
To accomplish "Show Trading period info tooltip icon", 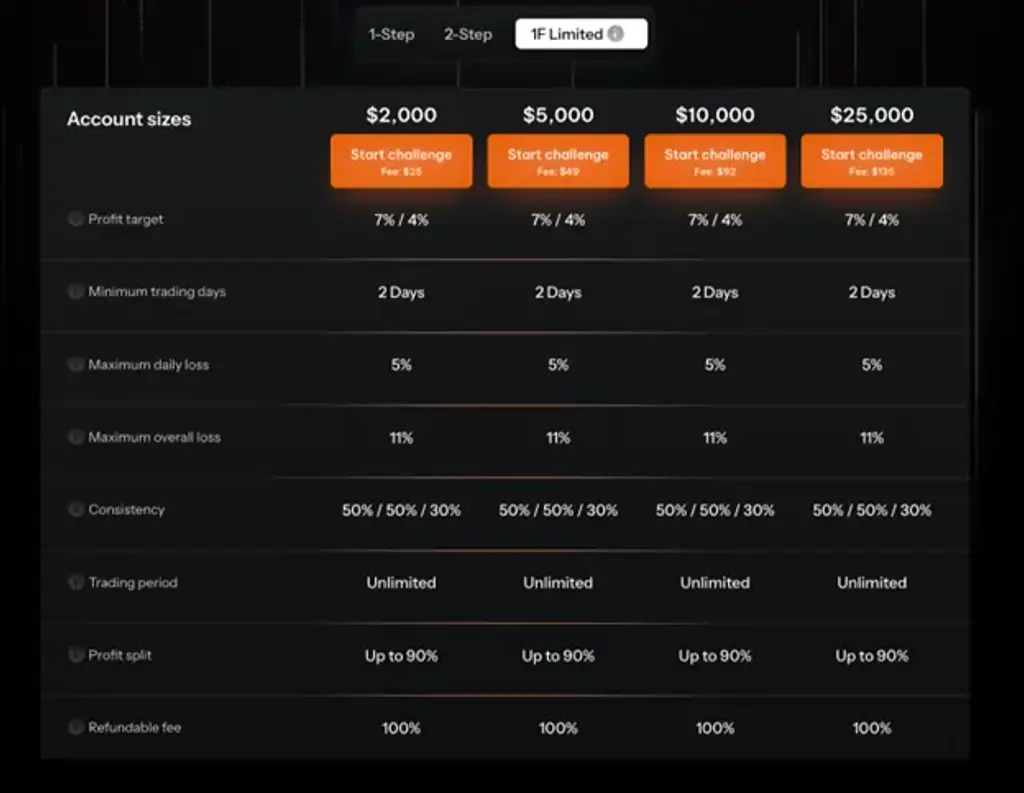I will tap(76, 582).
